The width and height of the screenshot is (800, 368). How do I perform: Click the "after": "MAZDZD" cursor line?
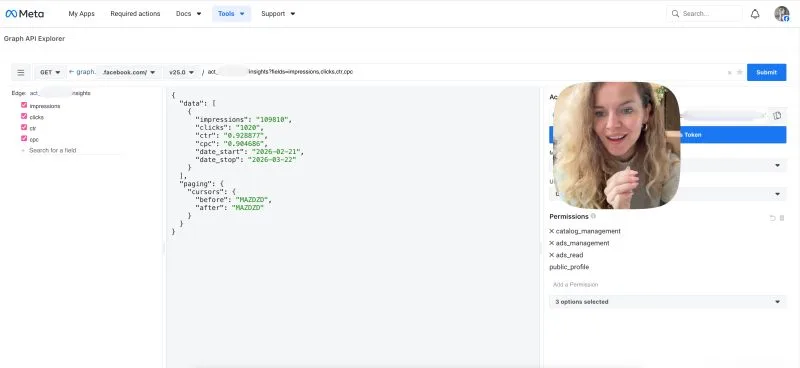click(x=230, y=208)
